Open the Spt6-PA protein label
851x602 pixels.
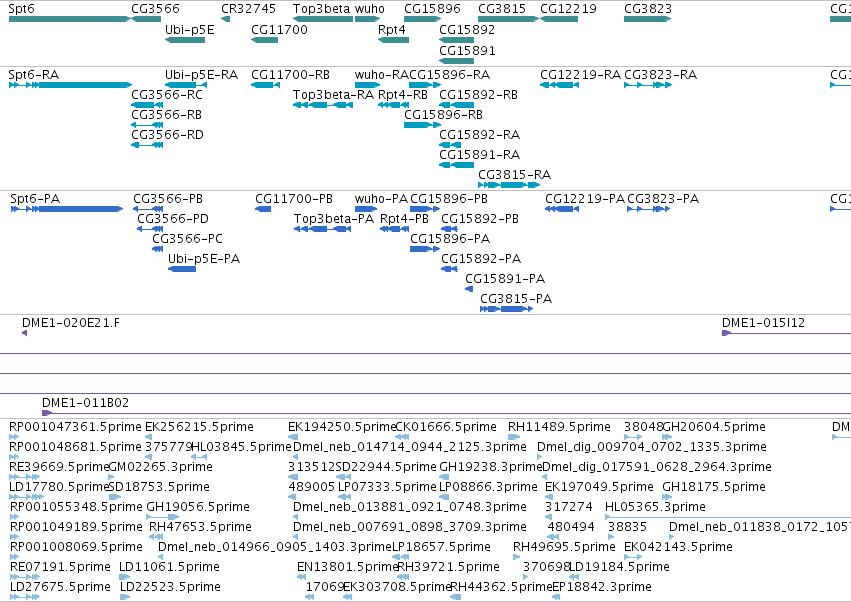(35, 199)
